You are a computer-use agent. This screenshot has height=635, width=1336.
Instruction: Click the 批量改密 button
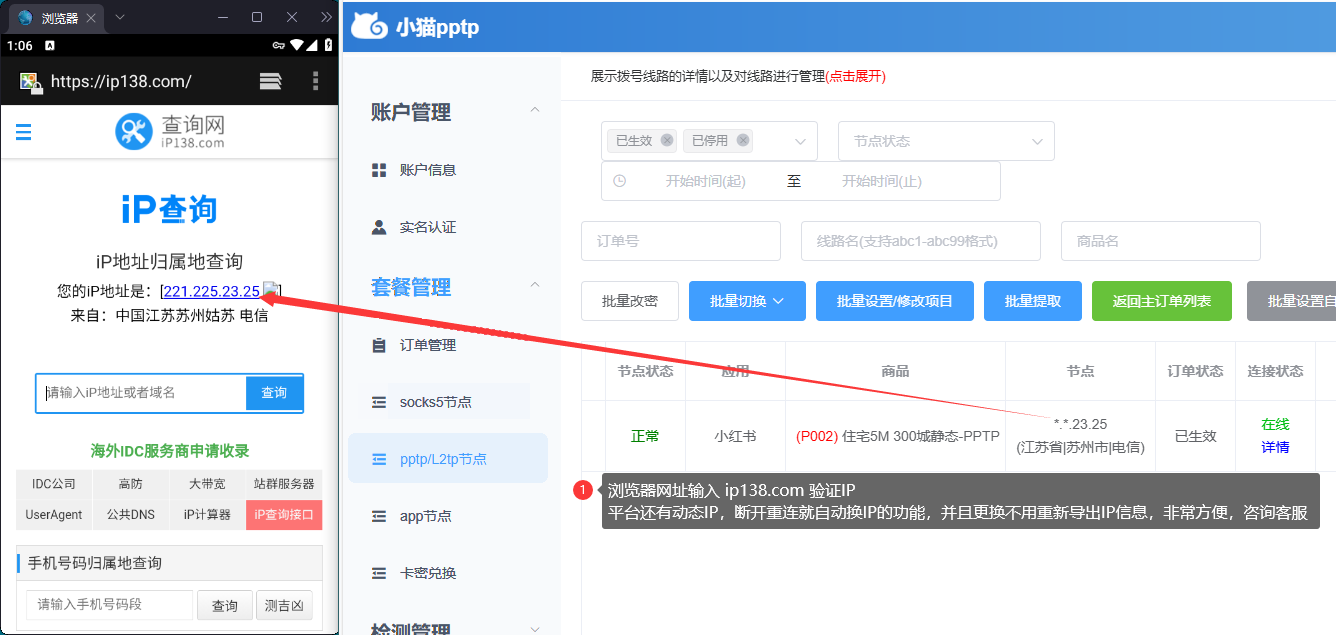point(630,301)
